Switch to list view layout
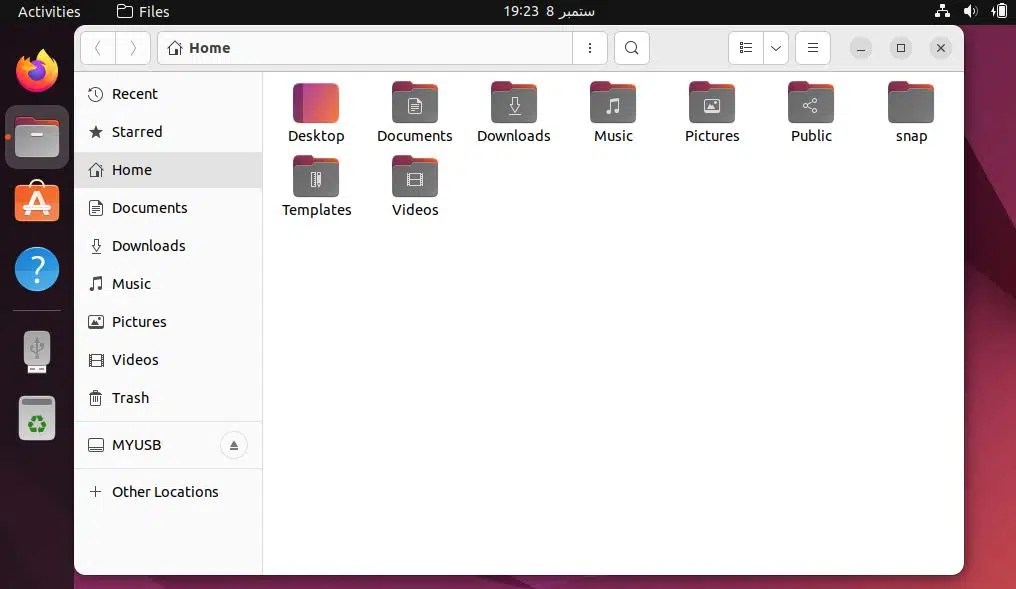1016x589 pixels. tap(746, 48)
